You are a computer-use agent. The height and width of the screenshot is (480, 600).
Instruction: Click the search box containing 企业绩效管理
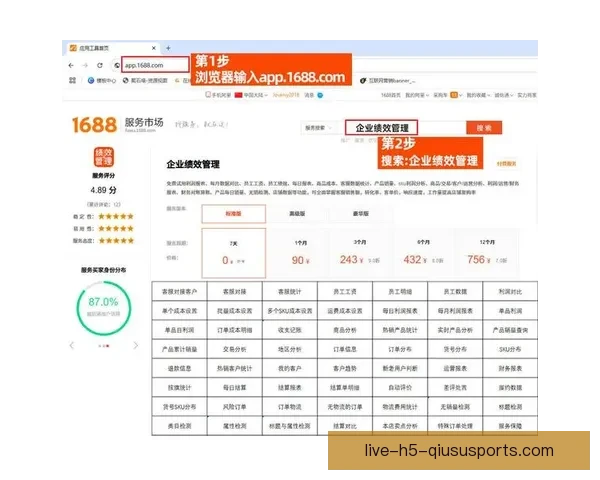pos(381,127)
